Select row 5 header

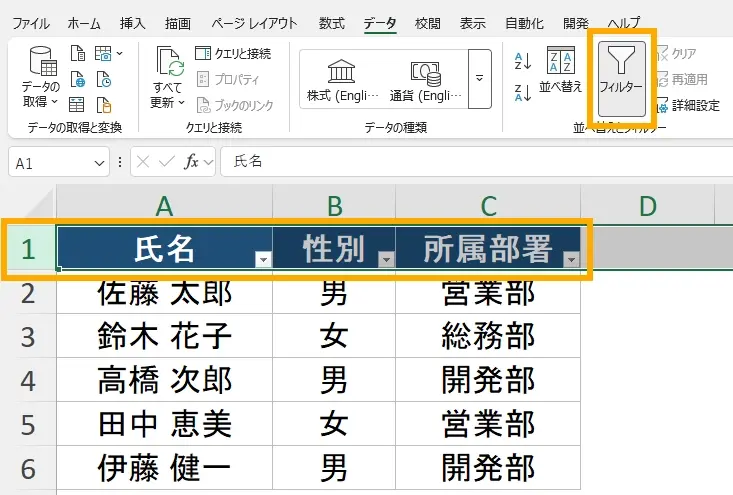pos(28,424)
